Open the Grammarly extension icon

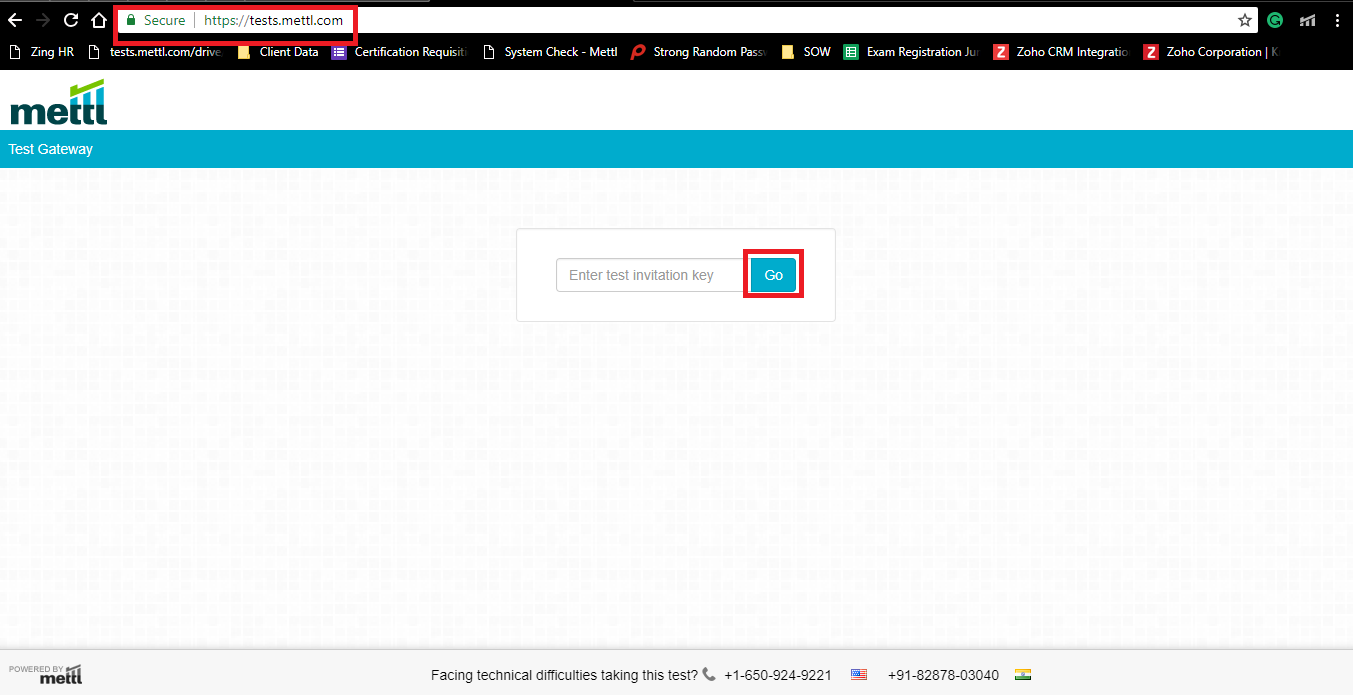[x=1275, y=20]
